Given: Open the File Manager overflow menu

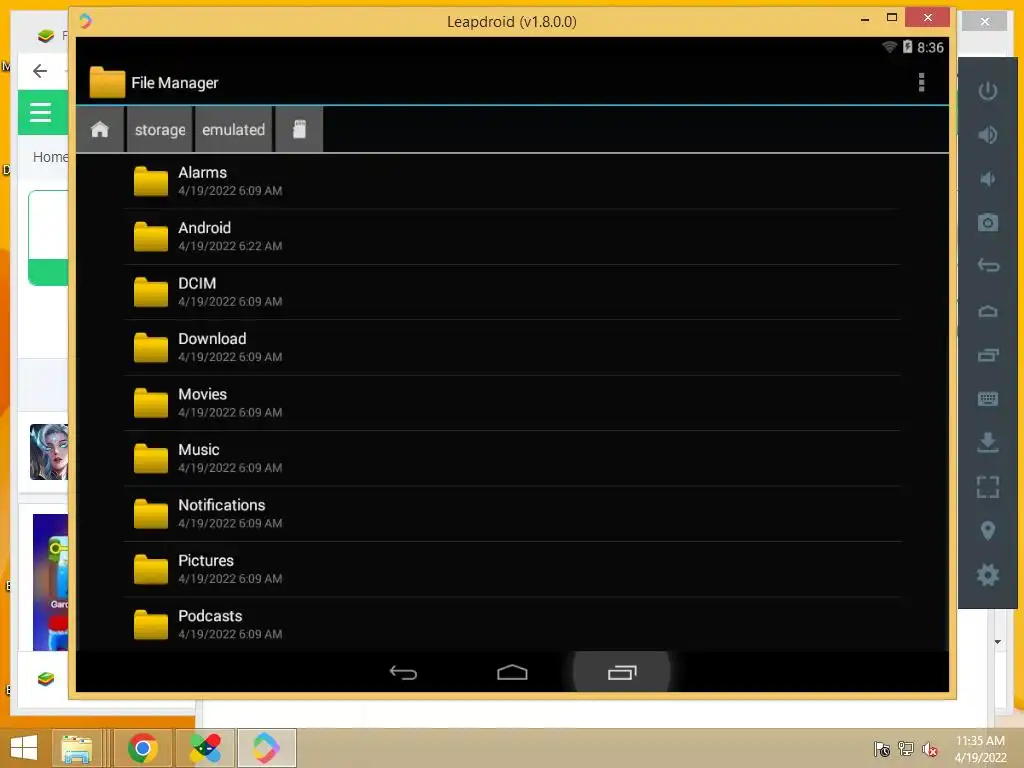Looking at the screenshot, I should pyautogui.click(x=921, y=82).
